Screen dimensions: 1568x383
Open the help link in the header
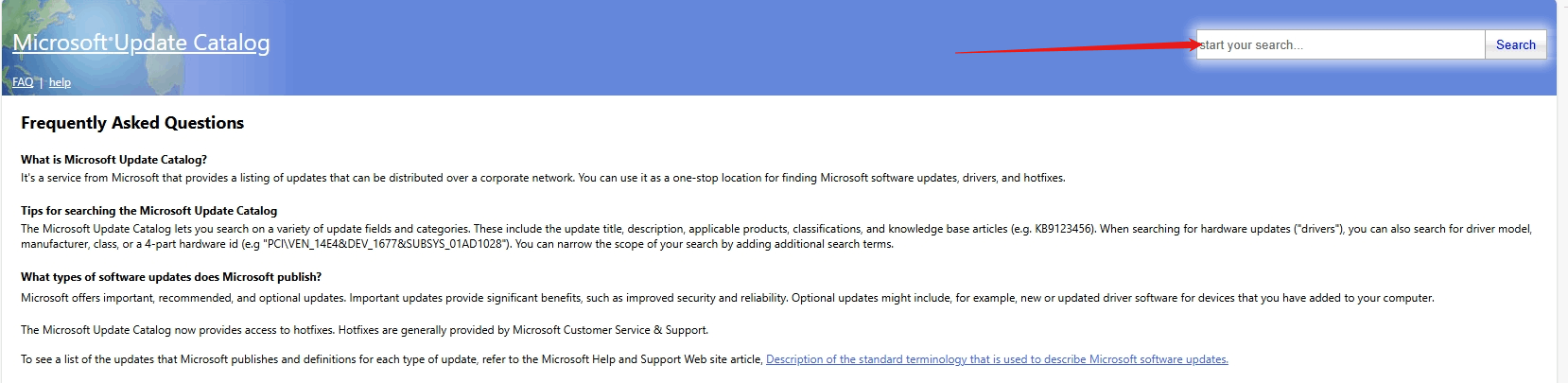click(x=60, y=82)
